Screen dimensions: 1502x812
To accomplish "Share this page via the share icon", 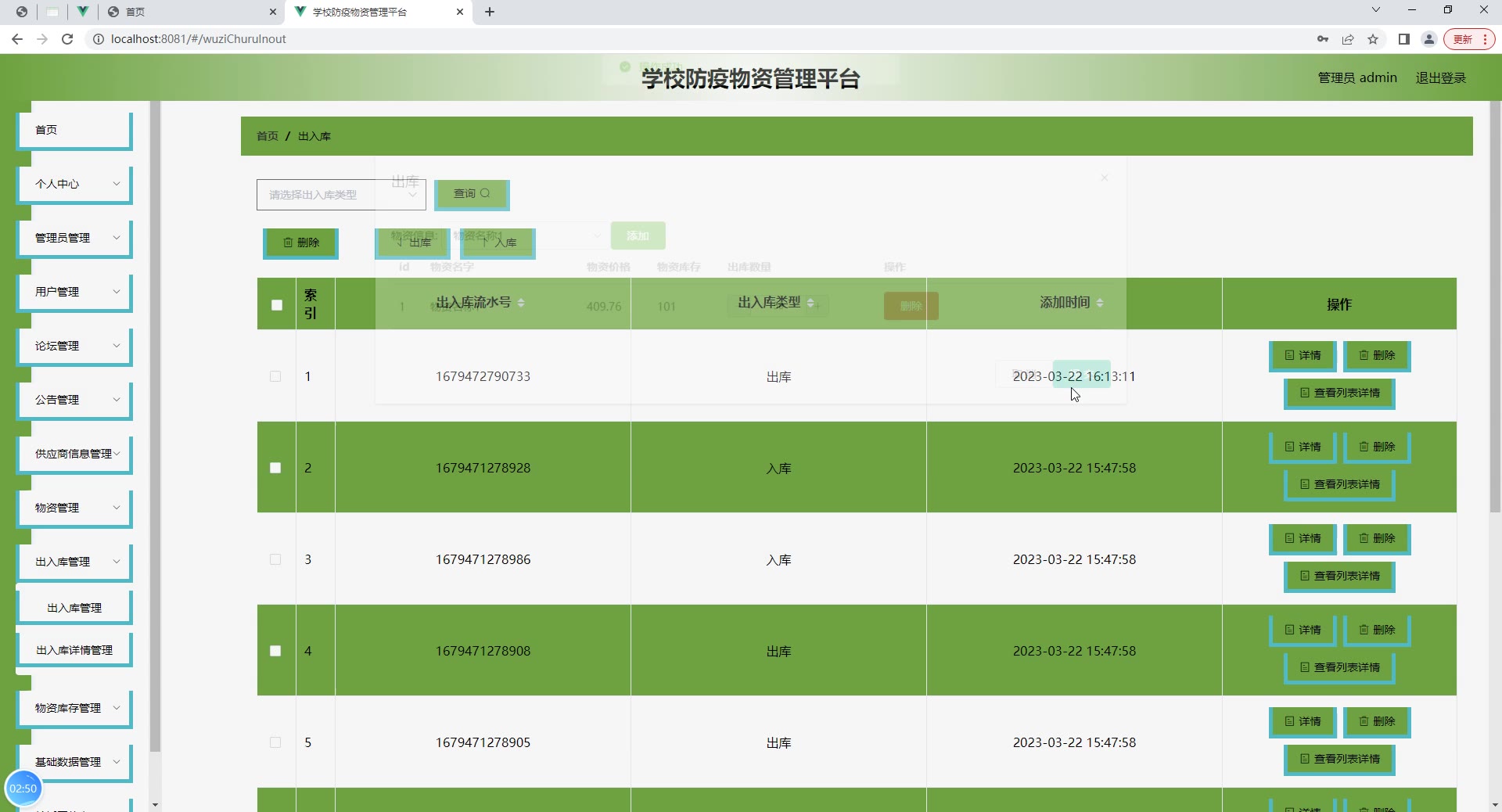I will tap(1348, 39).
